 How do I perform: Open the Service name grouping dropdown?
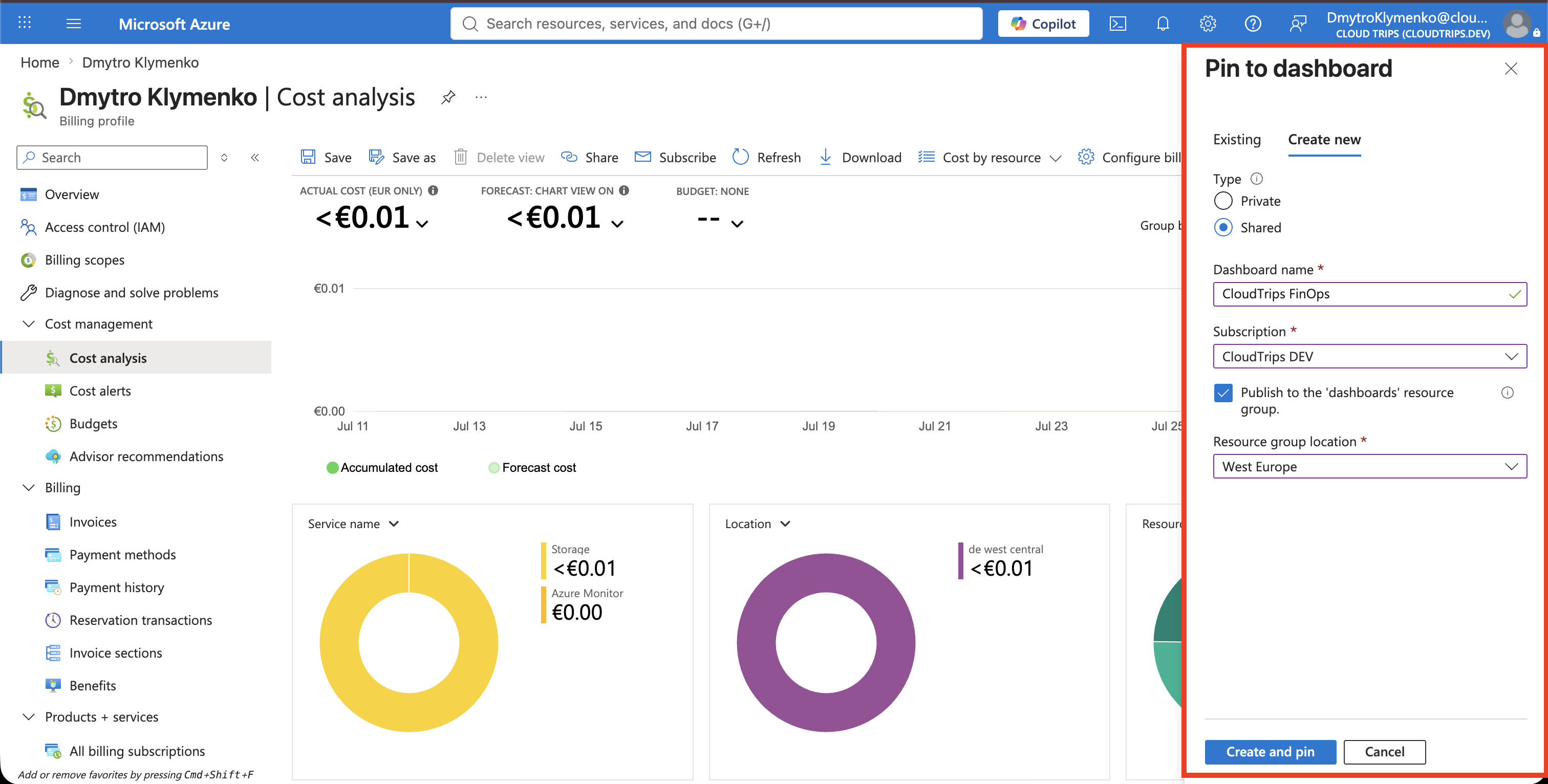pyautogui.click(x=353, y=524)
